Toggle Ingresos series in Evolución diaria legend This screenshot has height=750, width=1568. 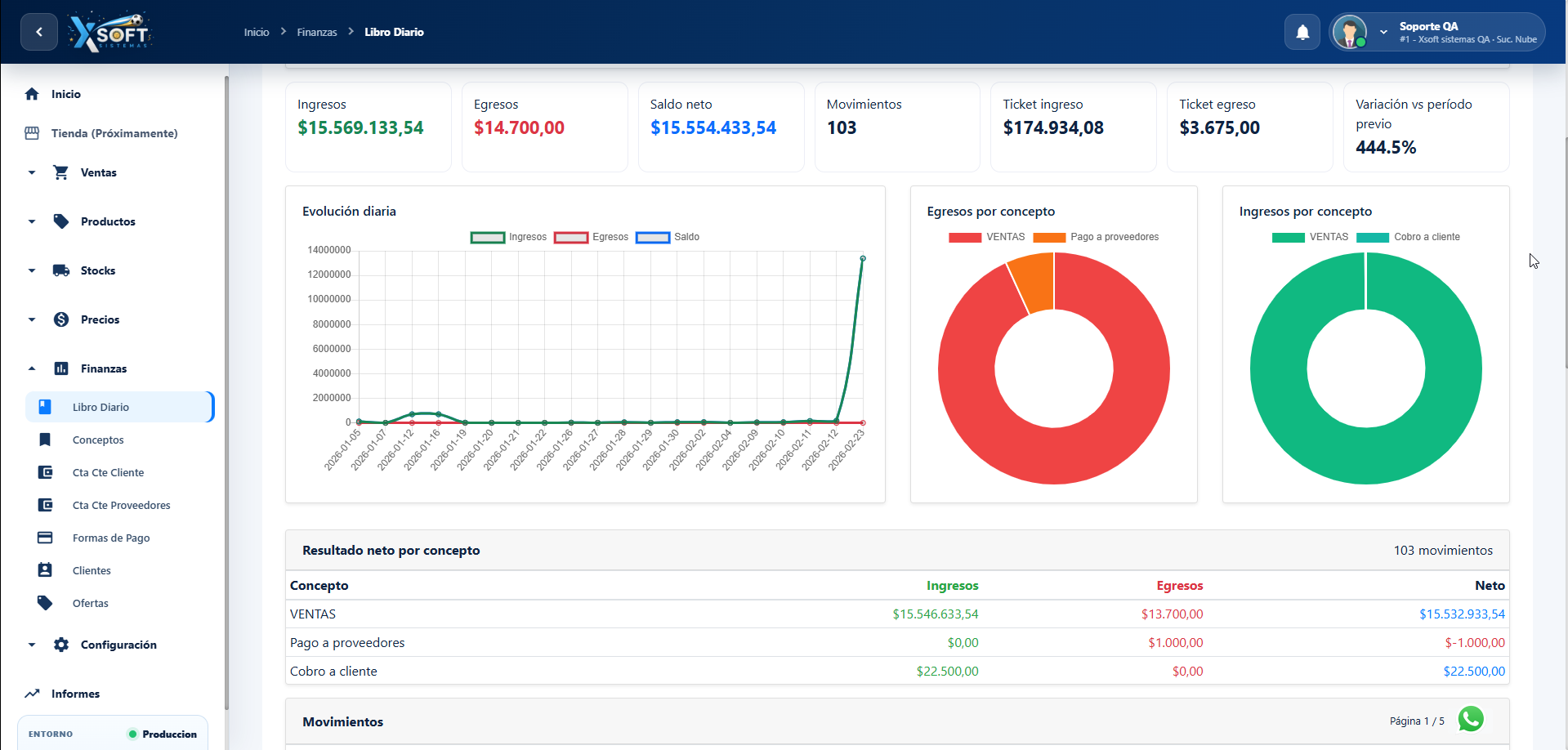pyautogui.click(x=509, y=237)
